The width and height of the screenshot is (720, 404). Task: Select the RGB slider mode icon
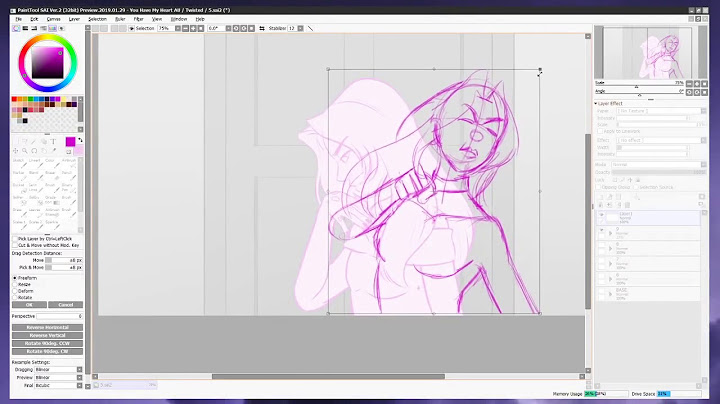pos(25,28)
